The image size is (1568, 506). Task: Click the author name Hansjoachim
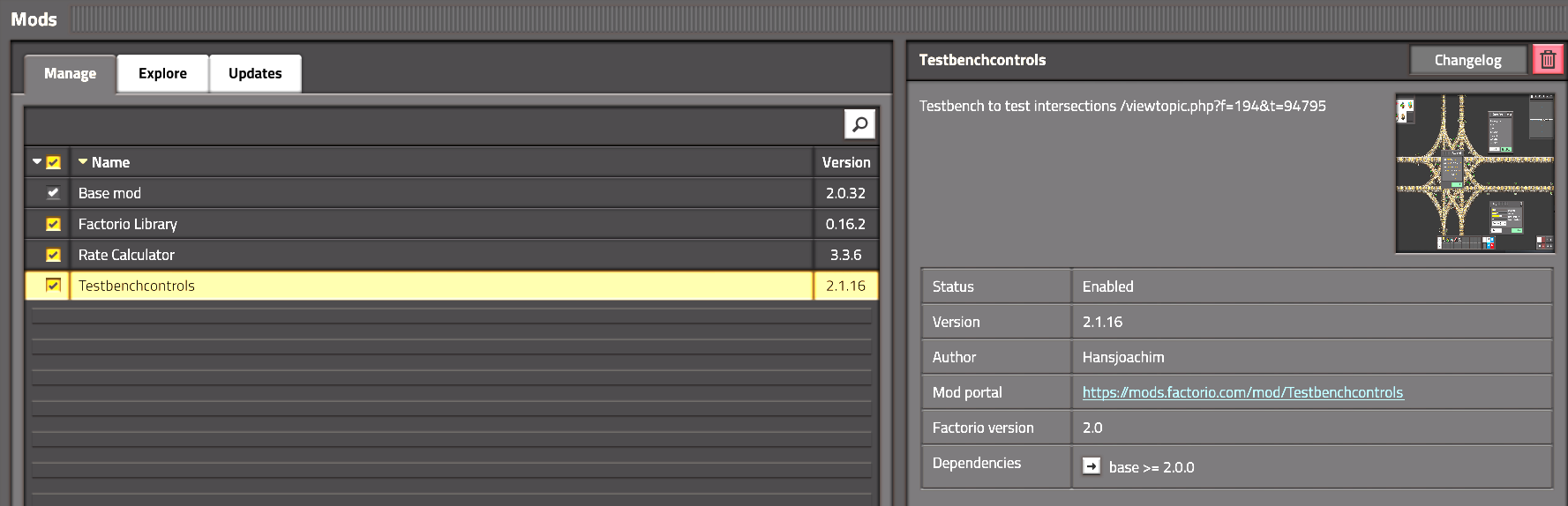1123,357
